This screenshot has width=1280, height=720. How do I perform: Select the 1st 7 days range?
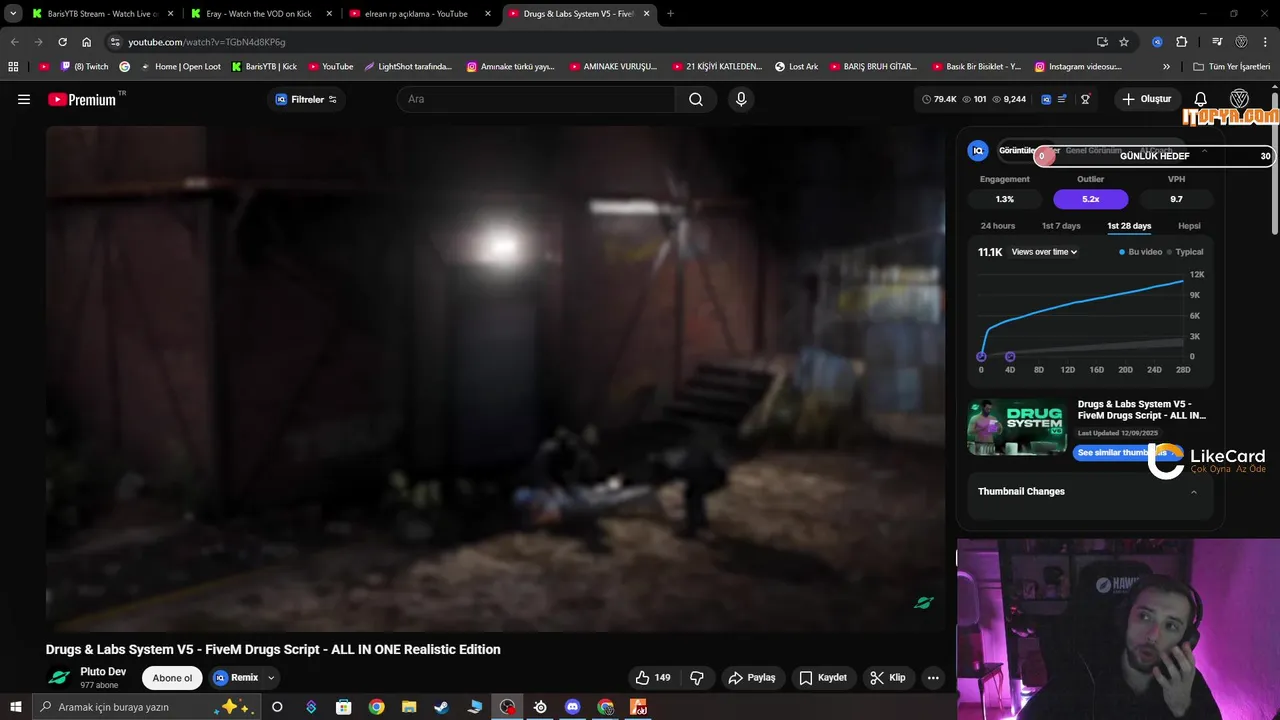point(1061,226)
